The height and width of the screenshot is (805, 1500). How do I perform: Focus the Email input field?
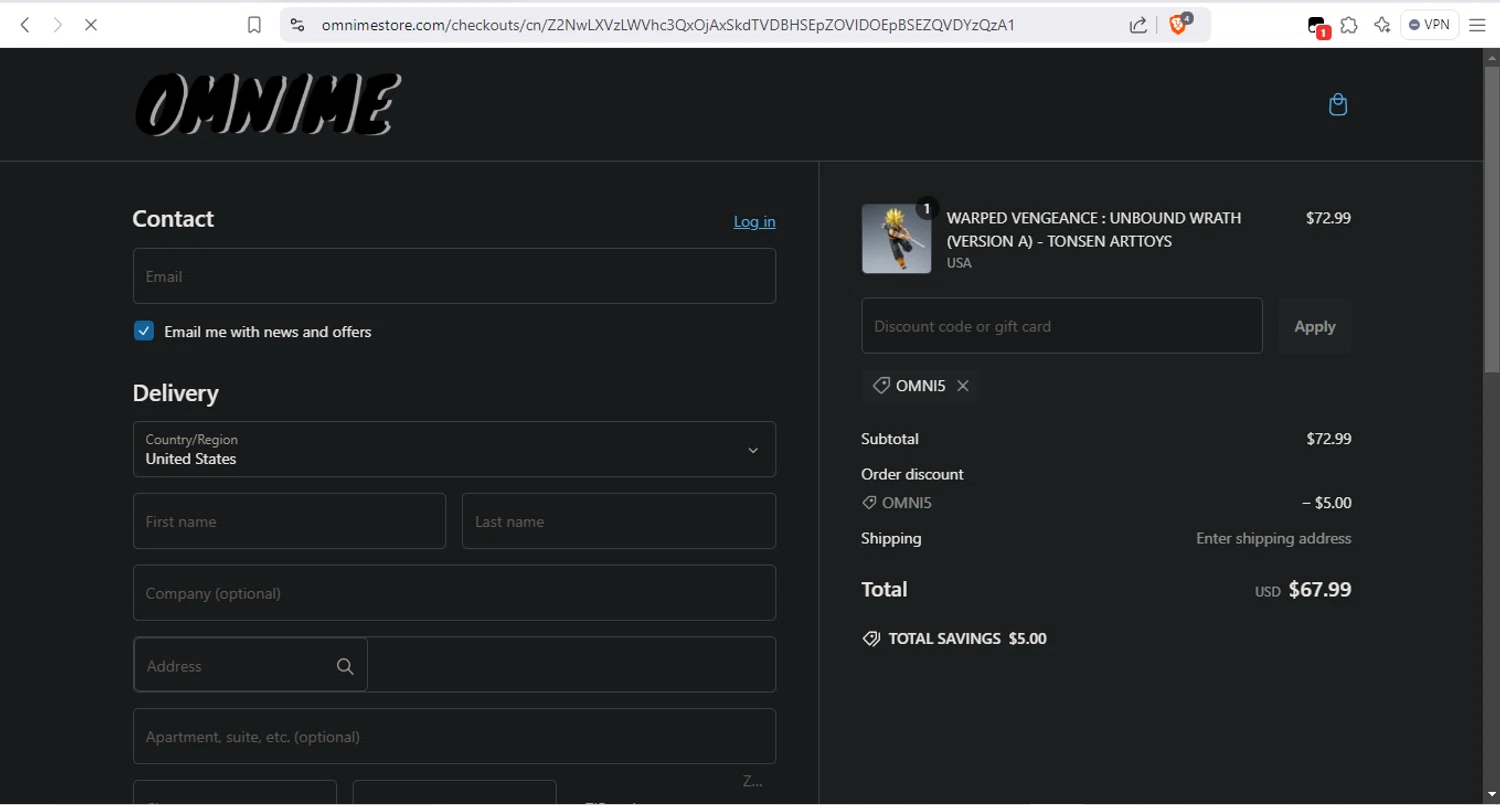click(x=454, y=276)
